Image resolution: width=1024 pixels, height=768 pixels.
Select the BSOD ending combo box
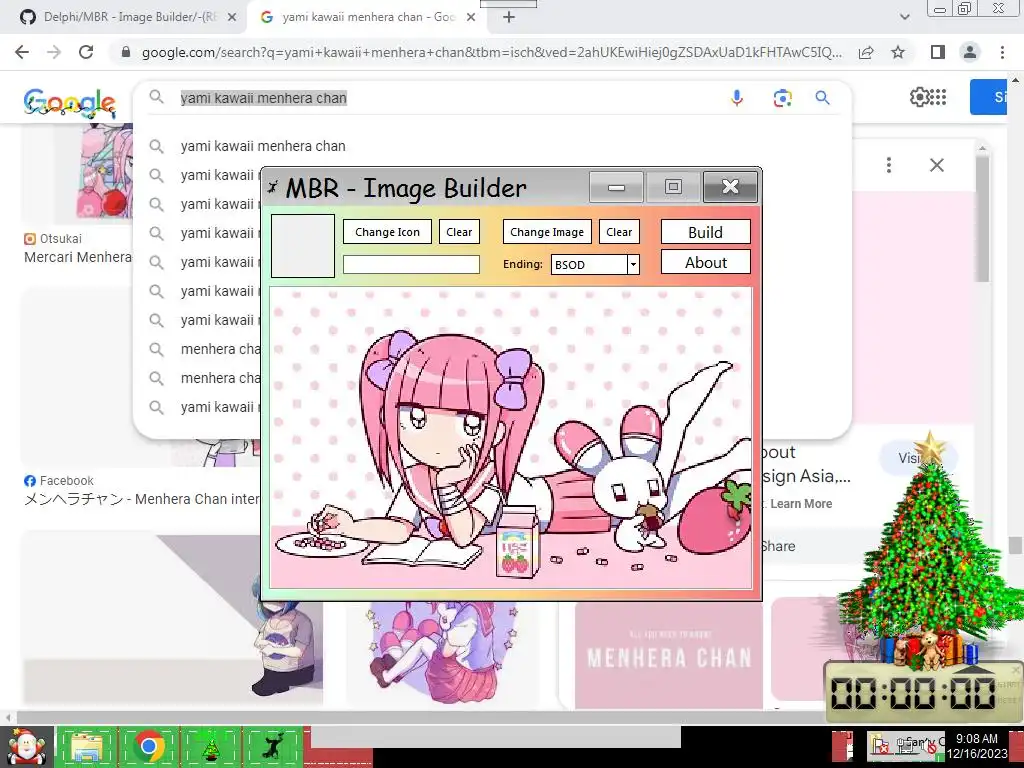click(x=594, y=264)
